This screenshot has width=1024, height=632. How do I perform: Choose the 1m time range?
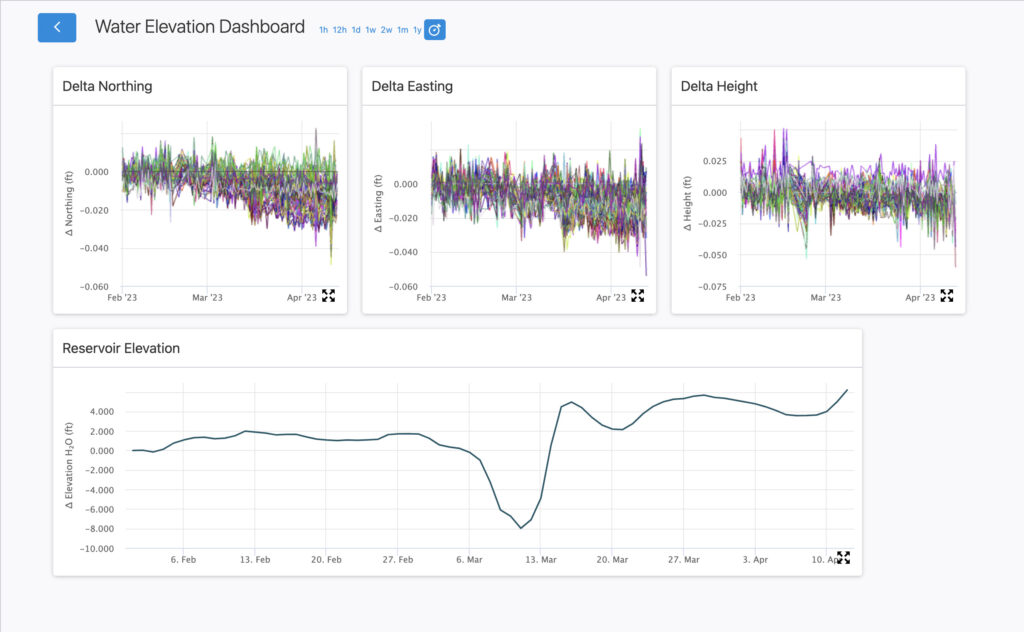(402, 30)
